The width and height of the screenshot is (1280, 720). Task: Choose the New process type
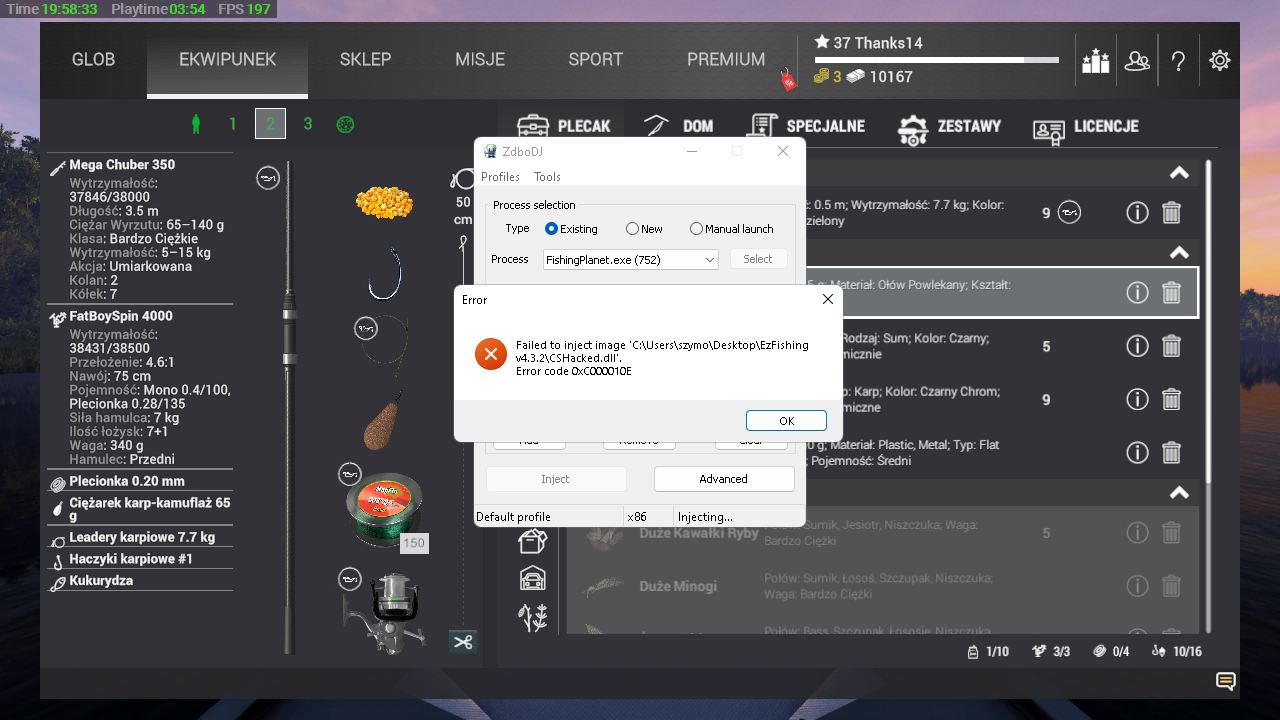point(632,229)
